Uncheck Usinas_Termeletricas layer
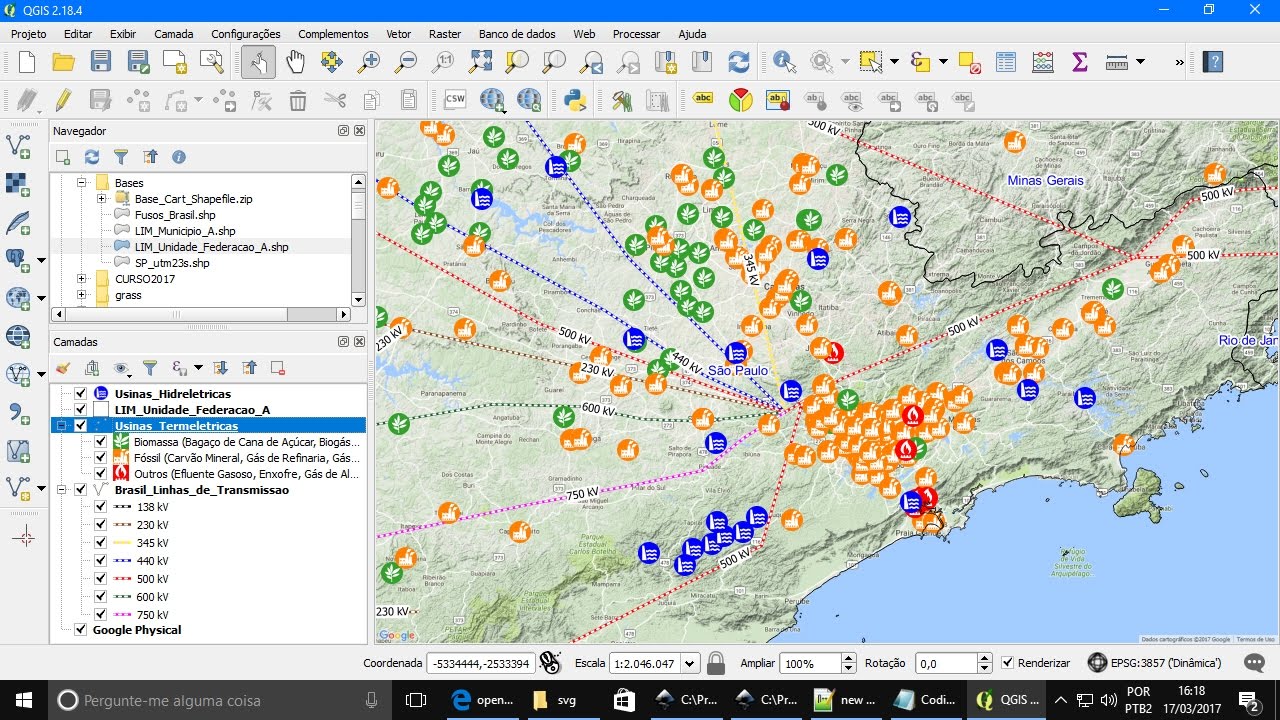 pos(81,426)
